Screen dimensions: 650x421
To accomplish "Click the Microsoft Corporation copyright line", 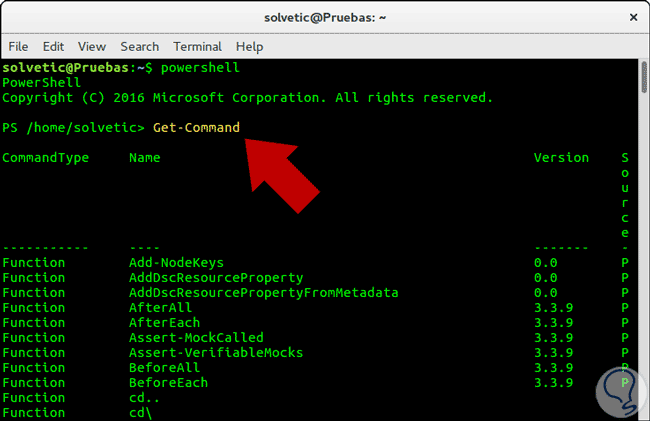I will pyautogui.click(x=248, y=97).
